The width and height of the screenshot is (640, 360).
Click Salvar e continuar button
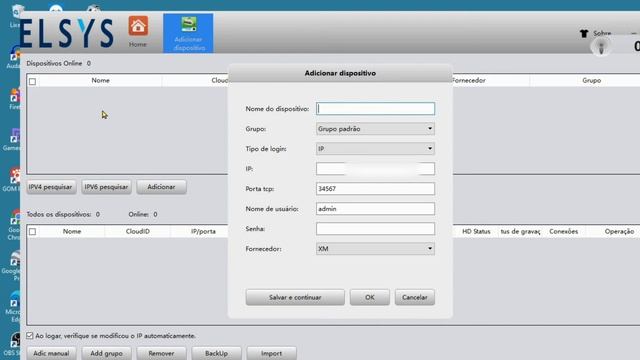[x=295, y=297]
